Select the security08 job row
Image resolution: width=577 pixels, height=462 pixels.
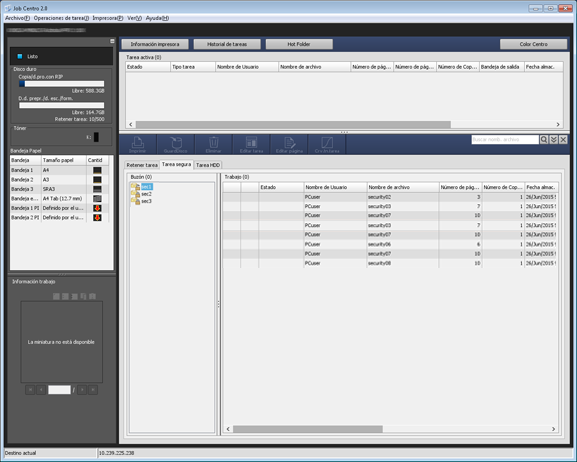pos(390,263)
